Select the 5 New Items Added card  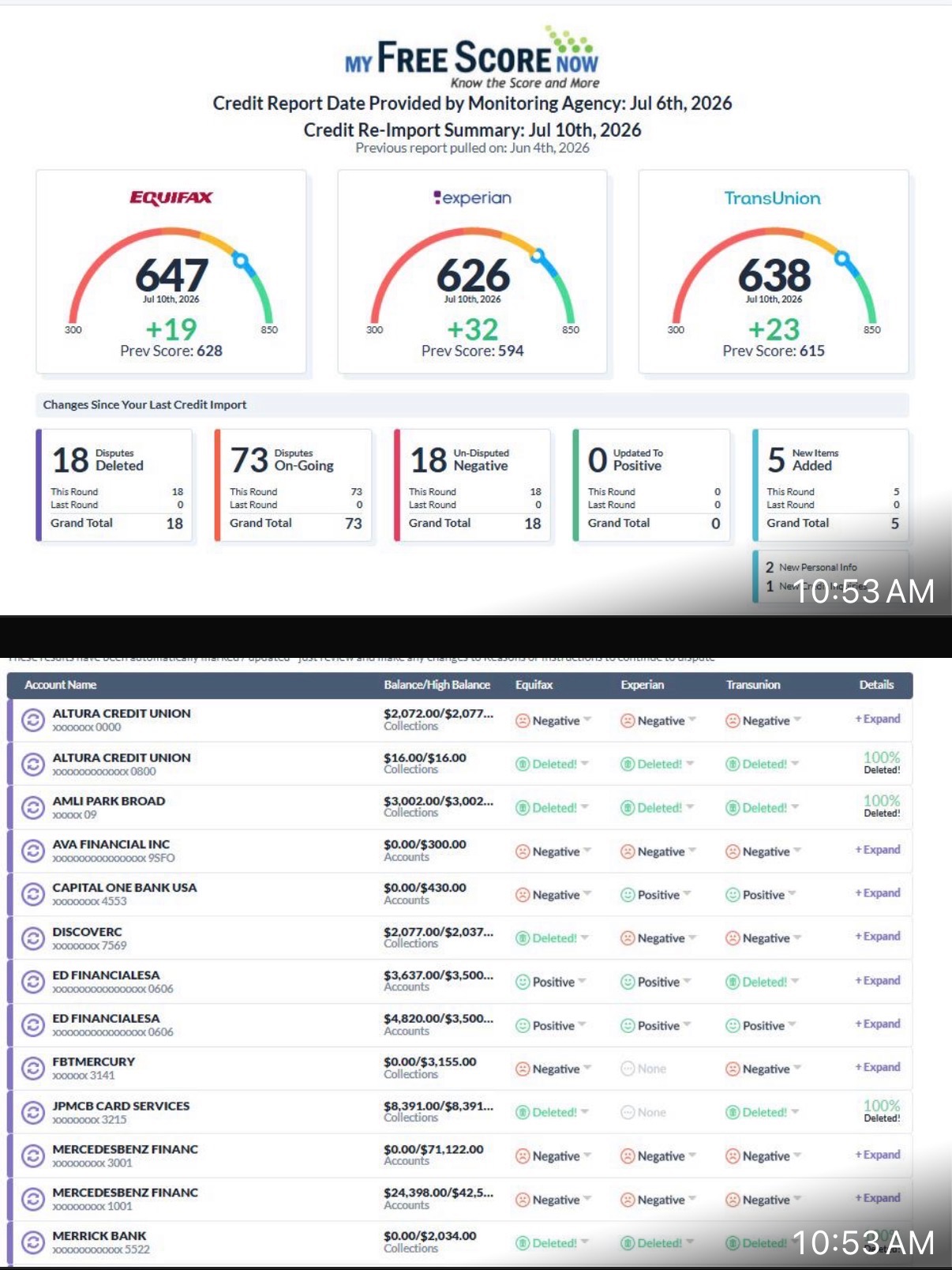[831, 485]
